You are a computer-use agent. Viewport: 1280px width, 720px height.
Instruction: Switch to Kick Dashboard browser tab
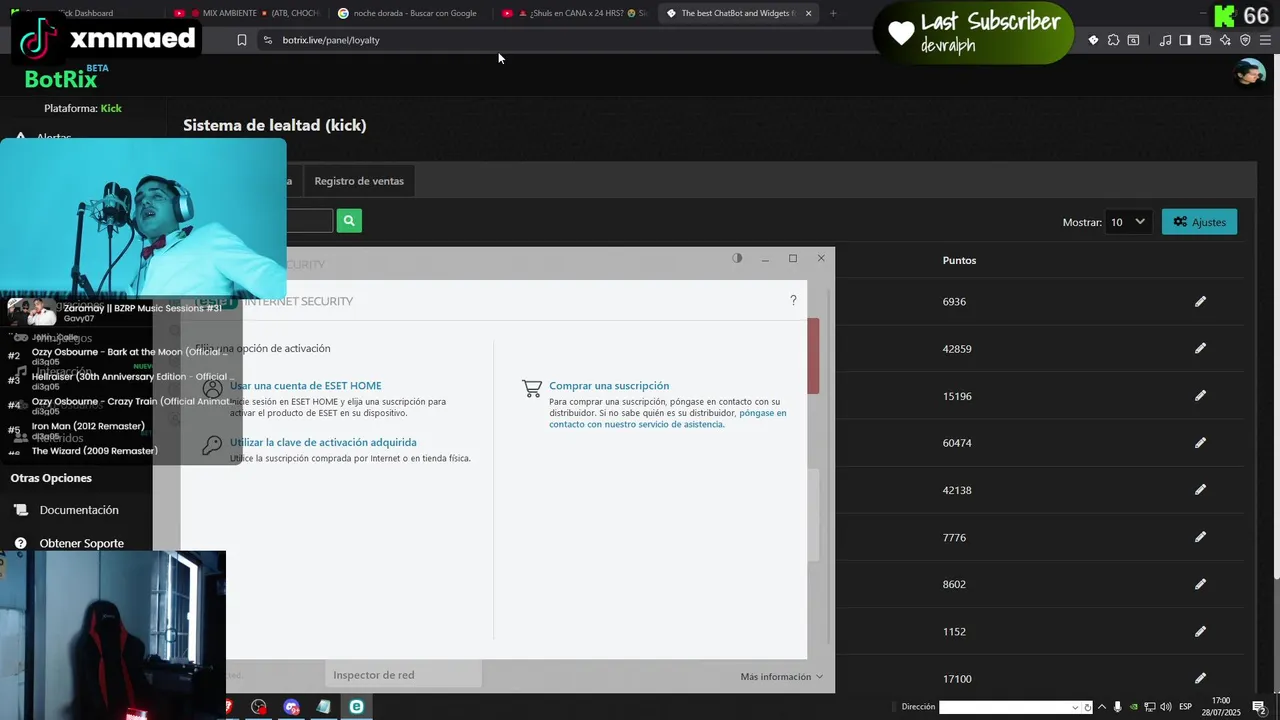pyautogui.click(x=83, y=13)
